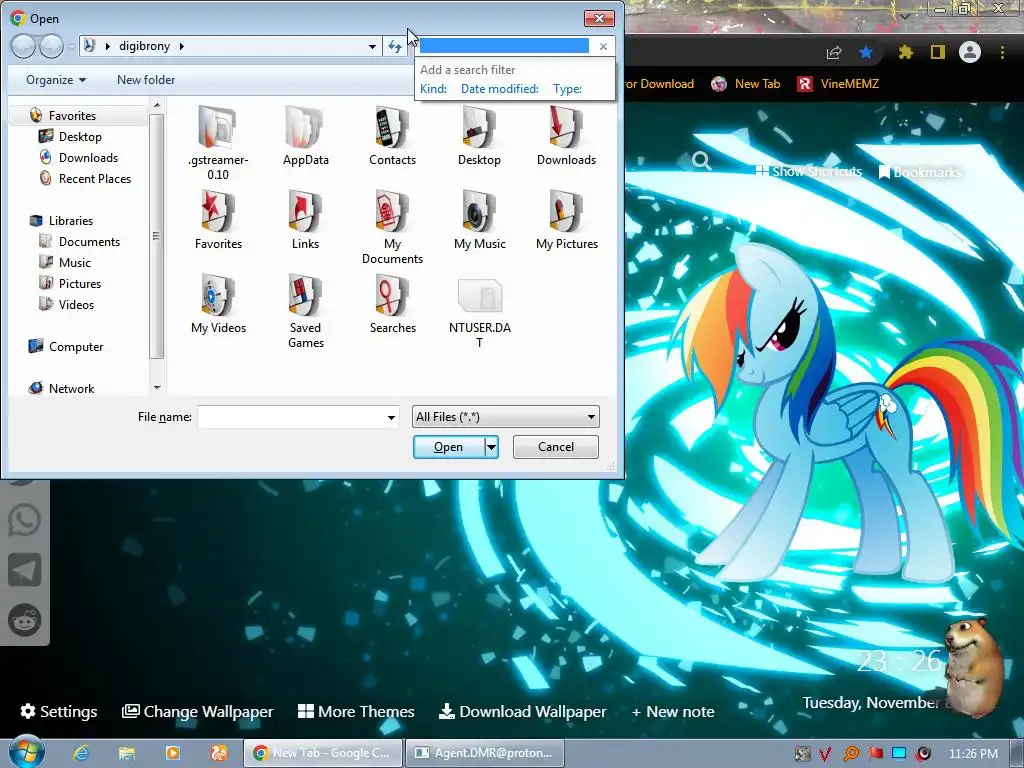
Task: Expand the path arrow after digibrony
Action: click(x=182, y=46)
